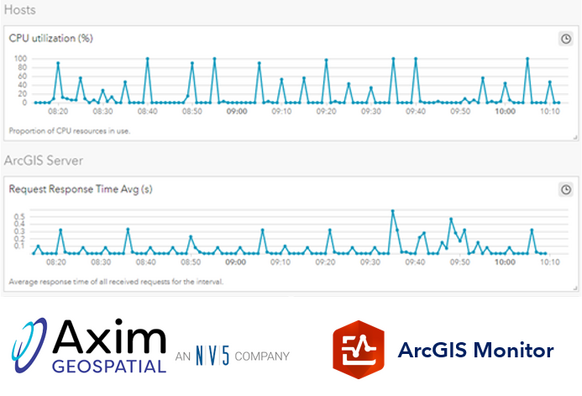Open the Request Response Time clock icon
582x396 pixels.
point(566,190)
